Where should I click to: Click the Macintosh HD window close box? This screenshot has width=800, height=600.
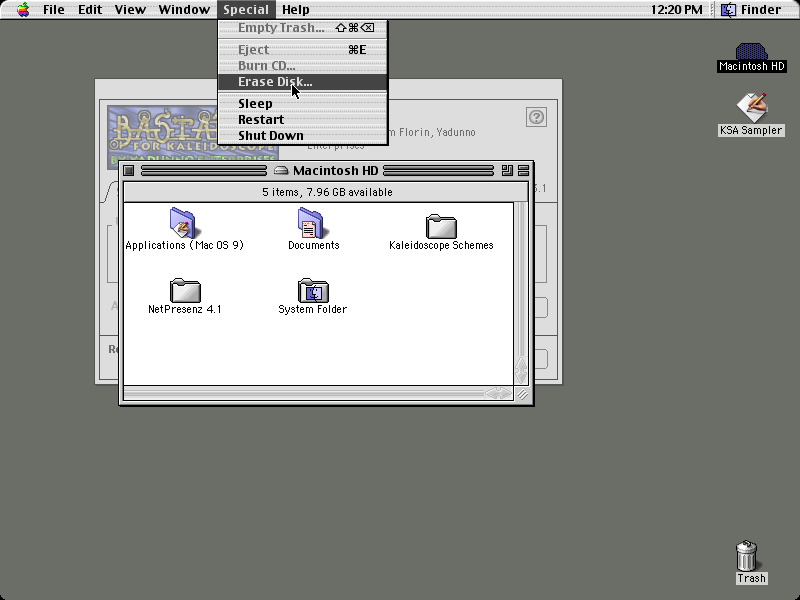(x=129, y=170)
